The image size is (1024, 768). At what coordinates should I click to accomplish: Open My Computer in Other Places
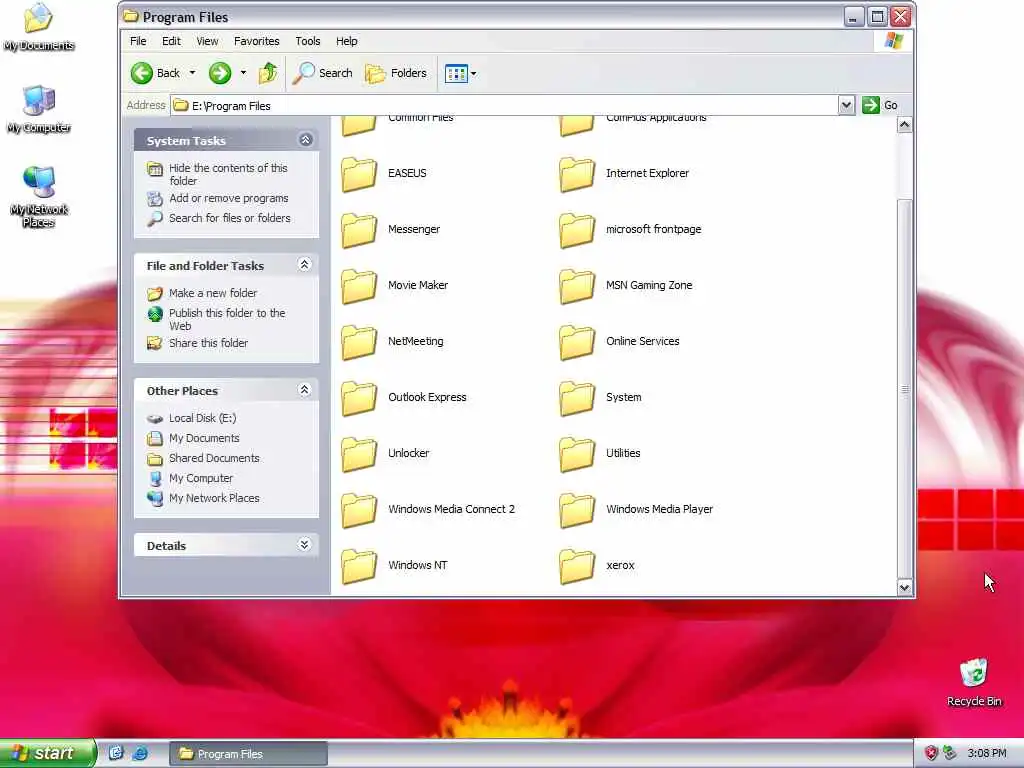(200, 478)
